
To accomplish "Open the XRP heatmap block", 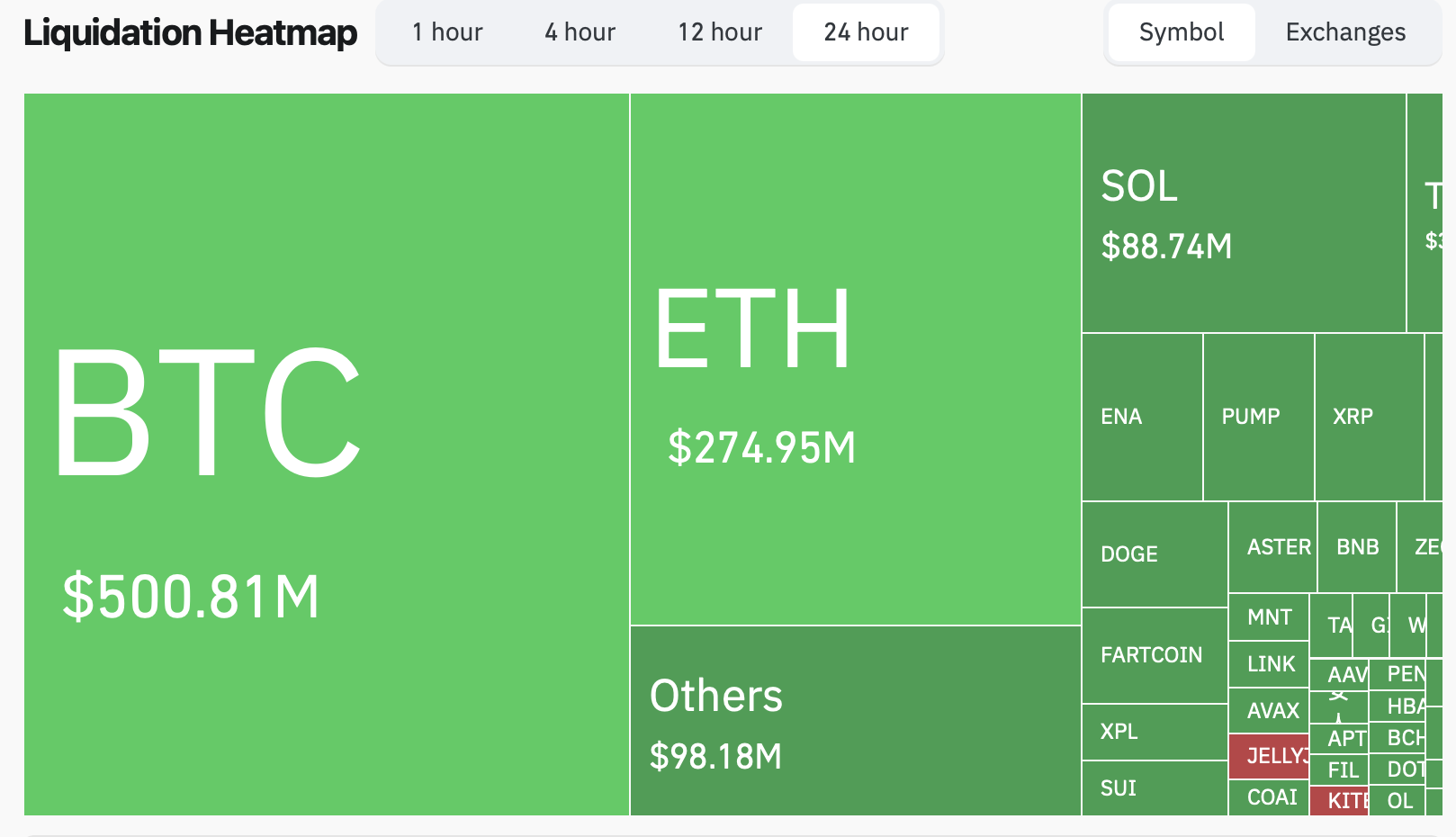I will [x=1369, y=417].
